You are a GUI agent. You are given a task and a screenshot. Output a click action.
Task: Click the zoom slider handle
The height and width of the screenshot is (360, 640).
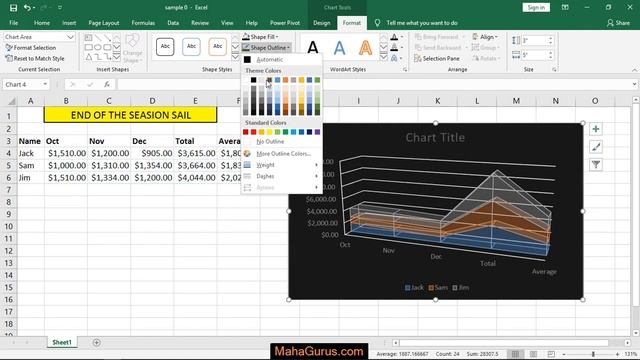coord(593,354)
